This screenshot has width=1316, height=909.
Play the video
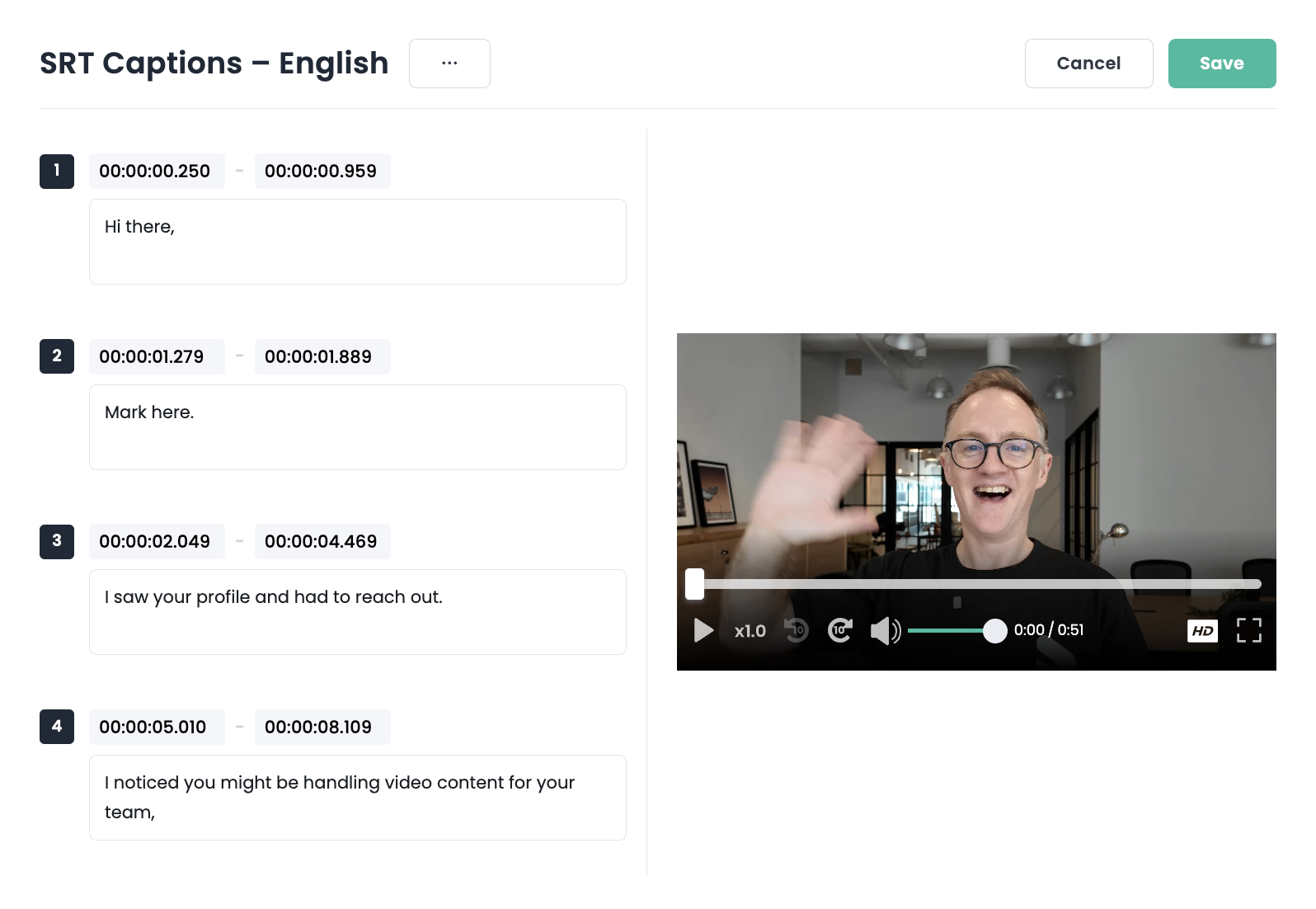(703, 631)
